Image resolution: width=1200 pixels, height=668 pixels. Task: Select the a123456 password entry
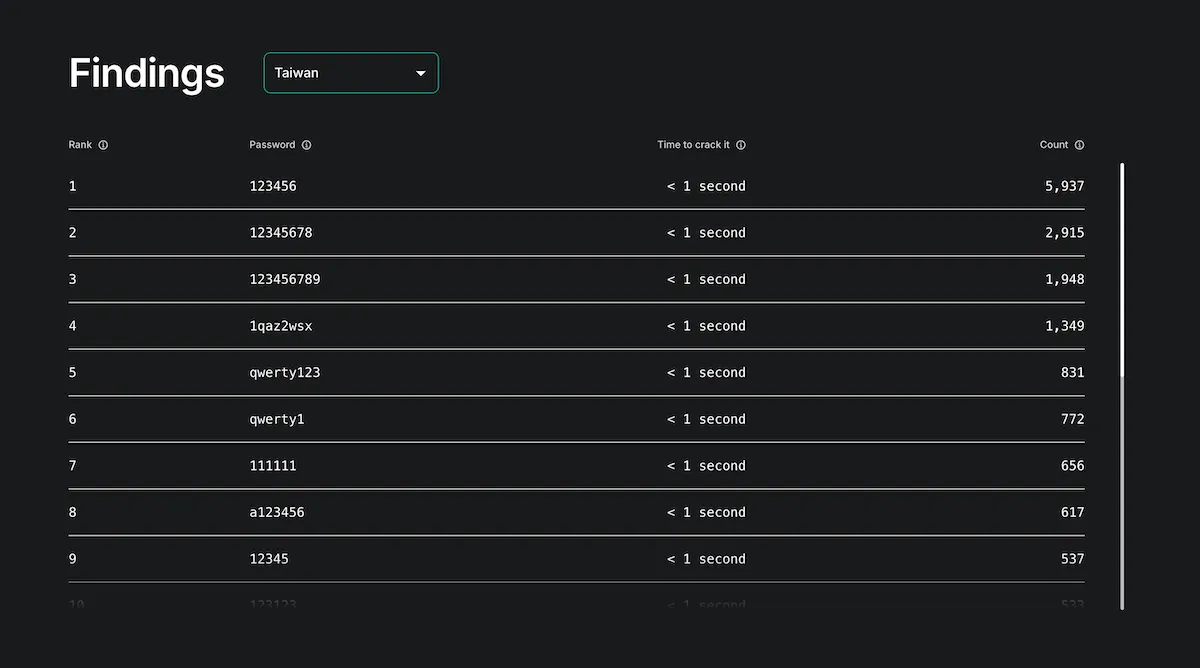(x=277, y=512)
